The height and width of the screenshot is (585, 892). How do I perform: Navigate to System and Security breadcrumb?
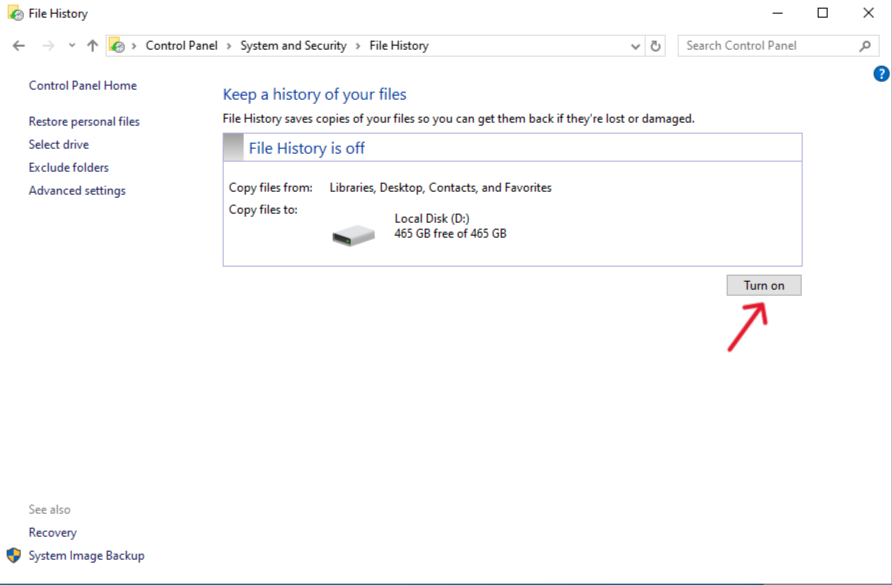tap(293, 45)
